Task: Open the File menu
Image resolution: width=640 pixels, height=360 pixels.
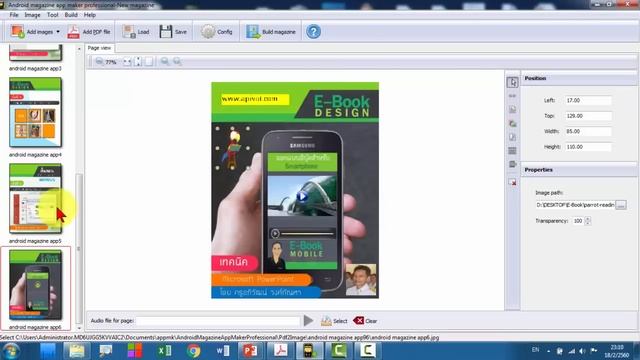Action: 14,15
